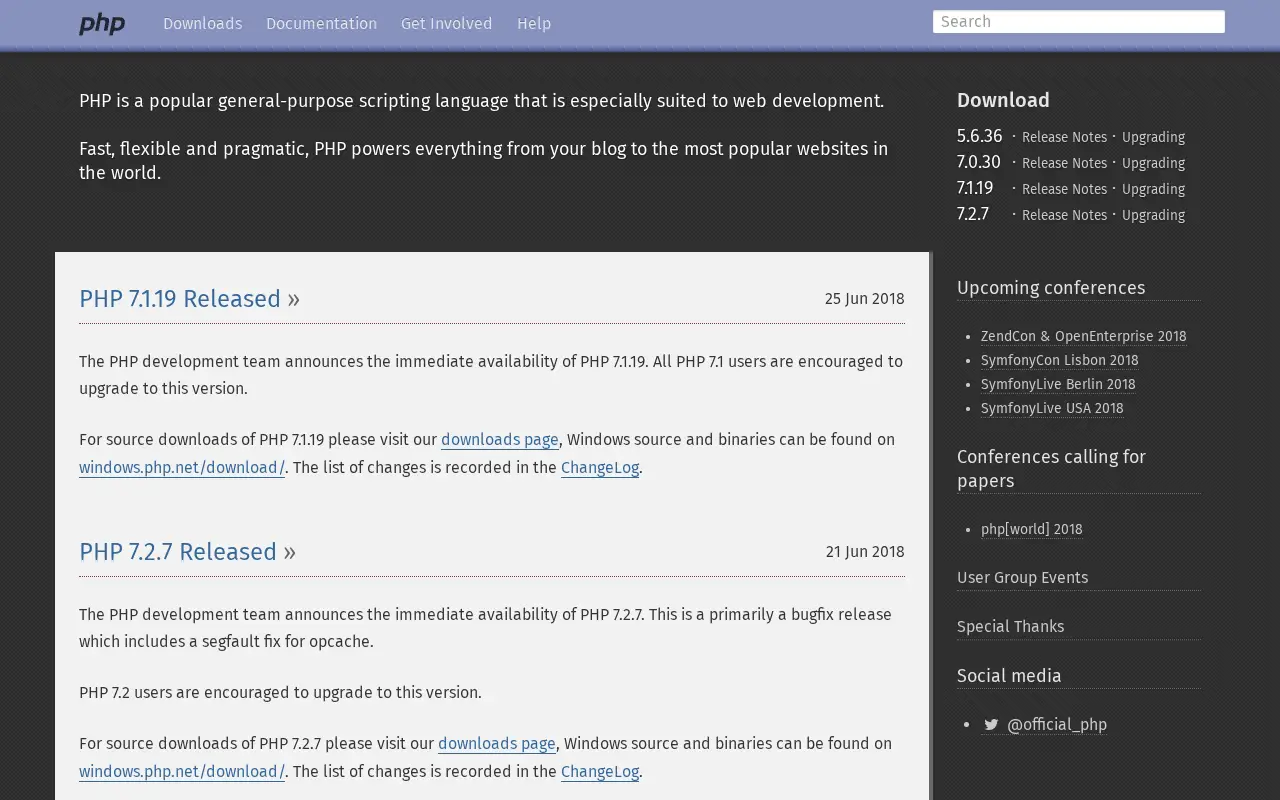Open Upgrading guide for 7.2.7
Screen dimensions: 1280x800
(1153, 215)
